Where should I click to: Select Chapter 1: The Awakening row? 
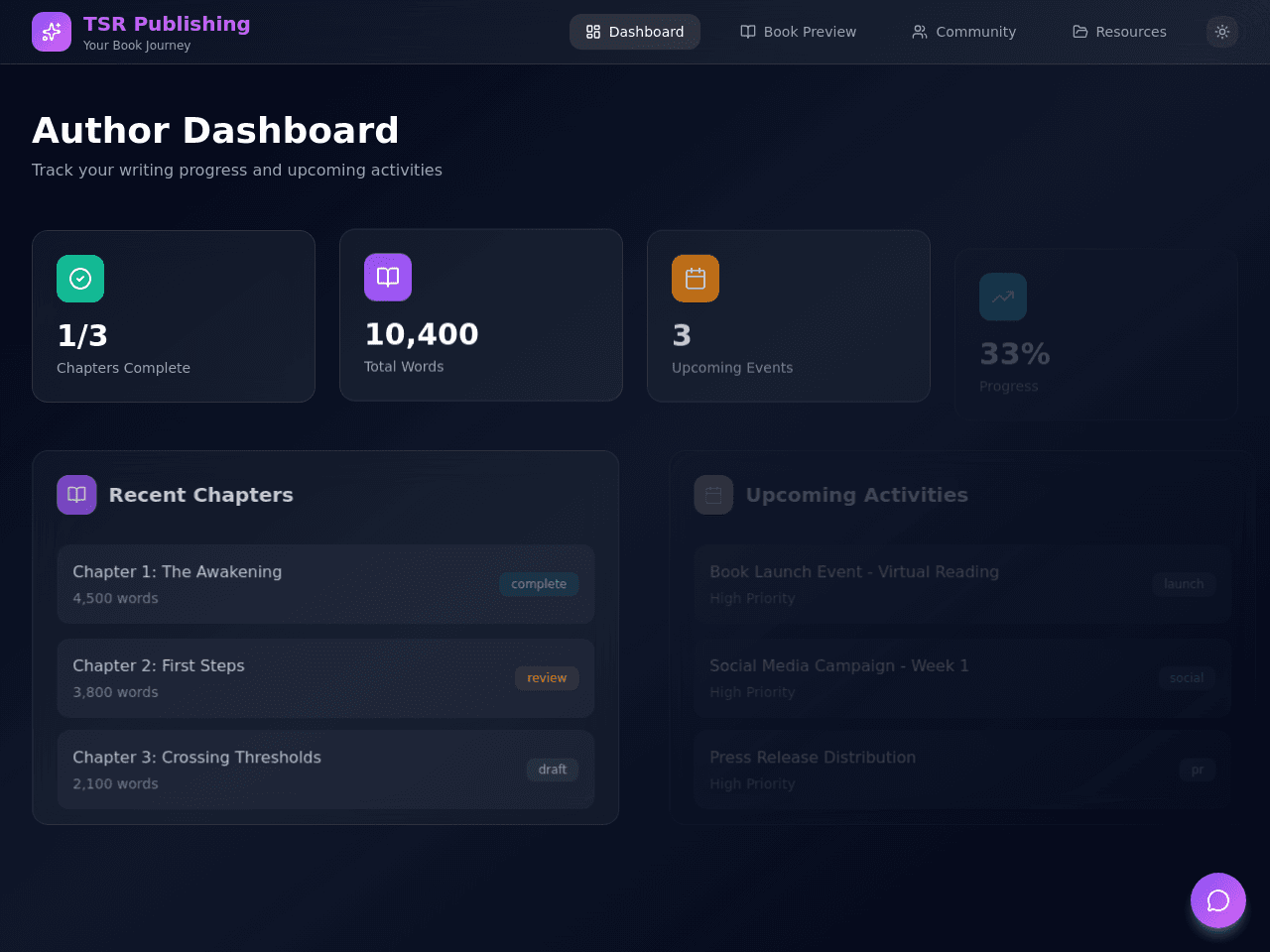coord(325,584)
